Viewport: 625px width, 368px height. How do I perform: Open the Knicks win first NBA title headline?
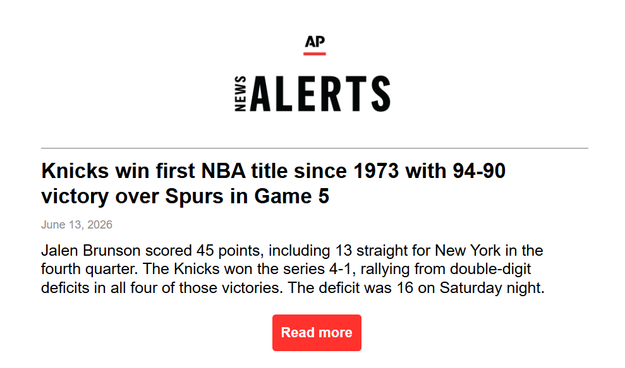273,183
